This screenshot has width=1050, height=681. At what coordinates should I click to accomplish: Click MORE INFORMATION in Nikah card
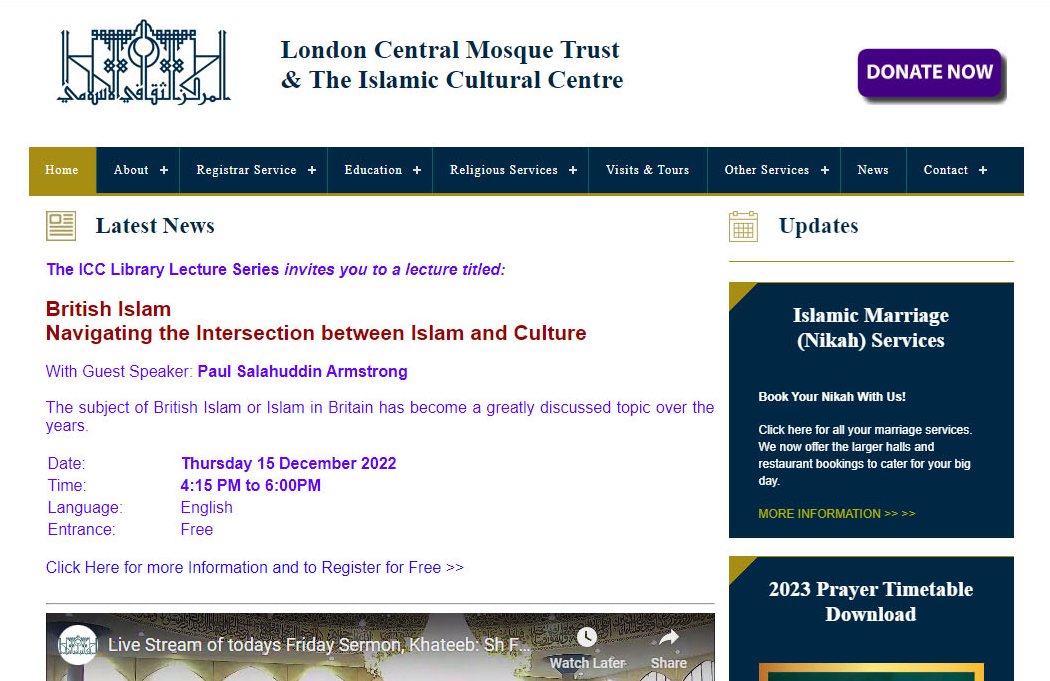[x=836, y=514]
